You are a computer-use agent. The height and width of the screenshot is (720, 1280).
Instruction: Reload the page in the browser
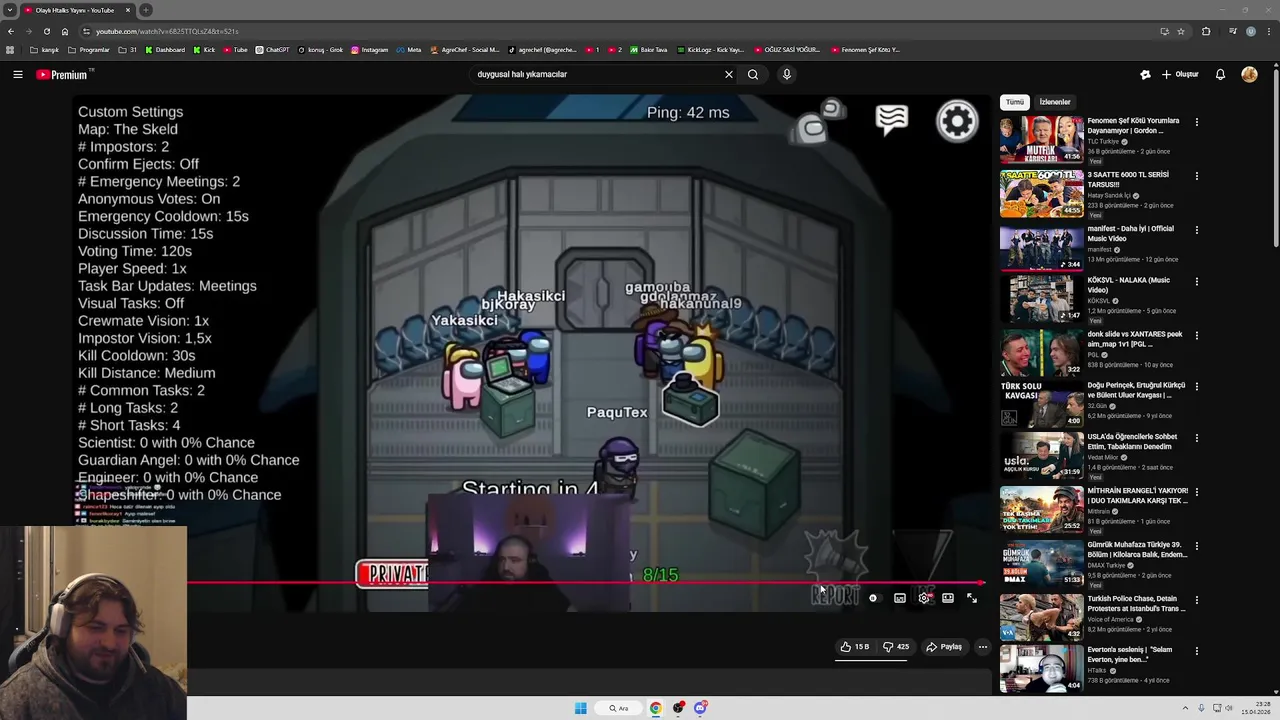tap(46, 31)
